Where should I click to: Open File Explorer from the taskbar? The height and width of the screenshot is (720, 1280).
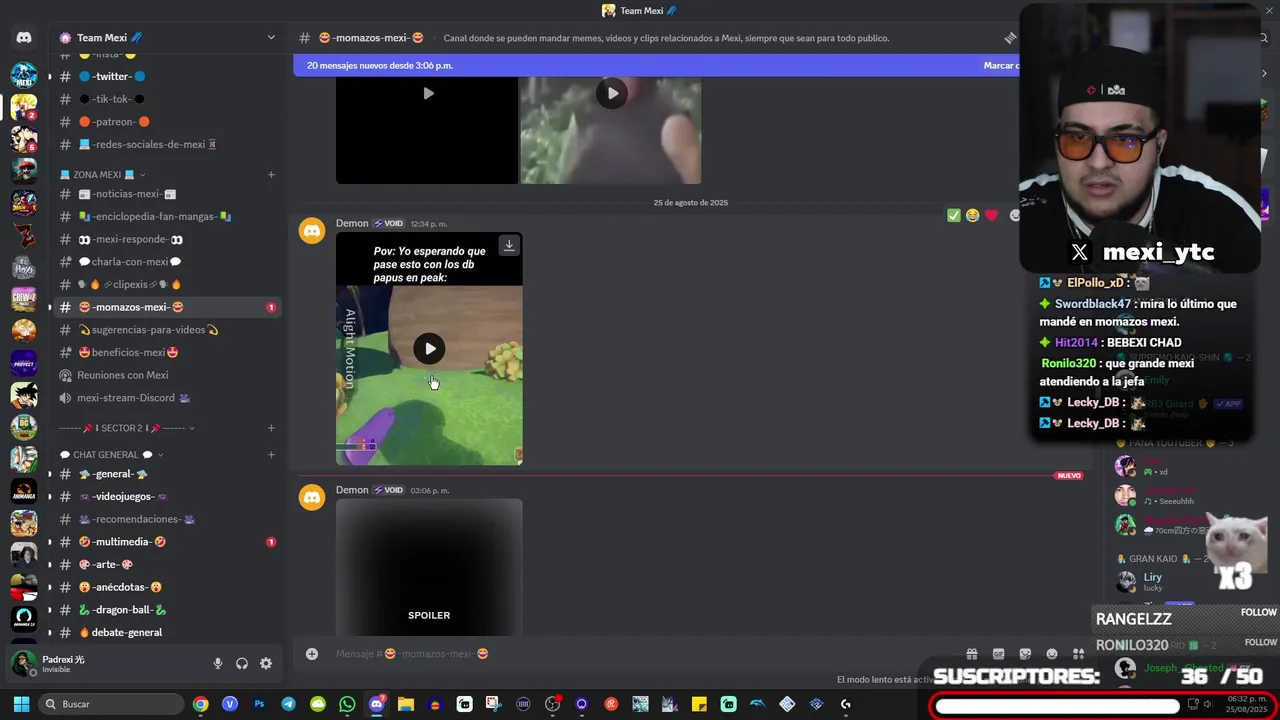tap(405, 704)
